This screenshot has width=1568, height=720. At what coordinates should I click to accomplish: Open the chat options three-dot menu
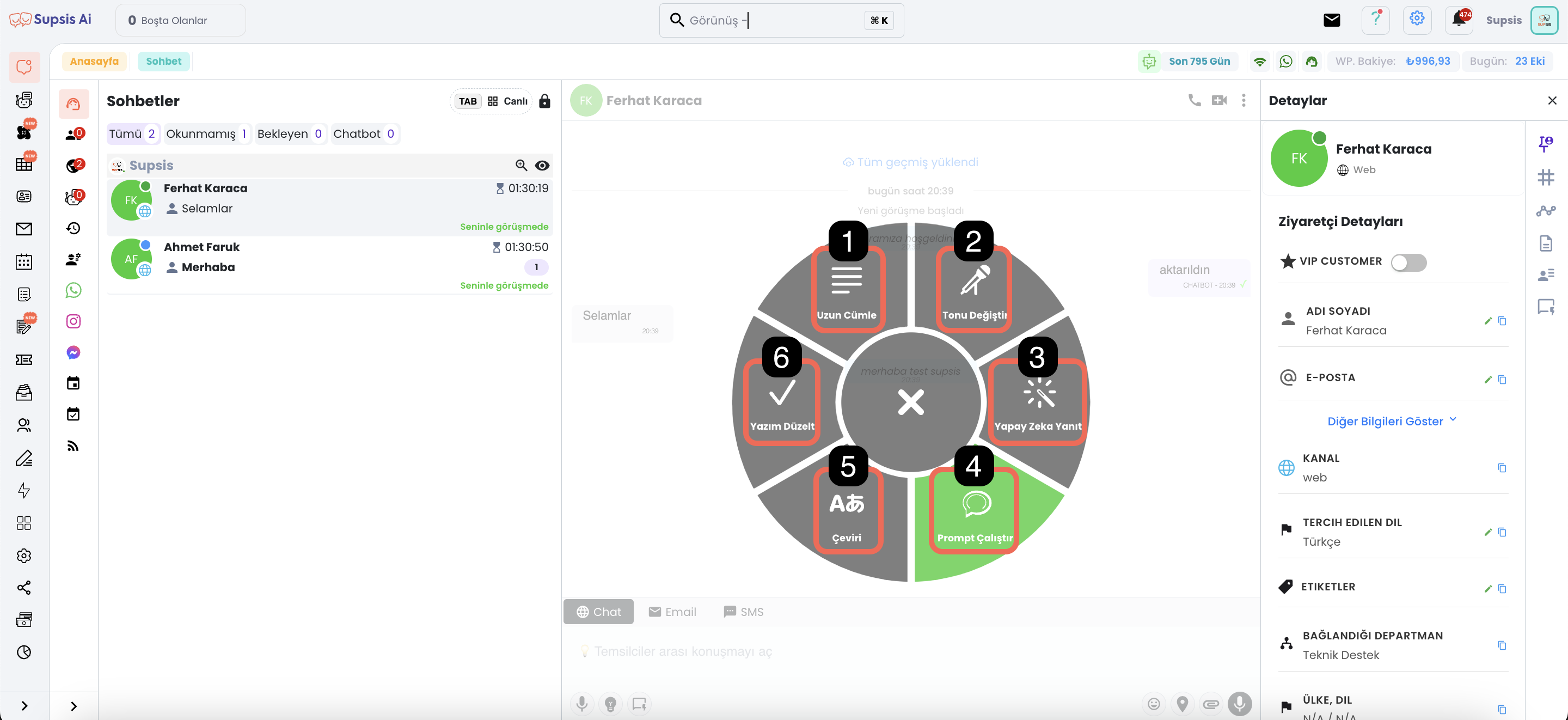(x=1244, y=101)
